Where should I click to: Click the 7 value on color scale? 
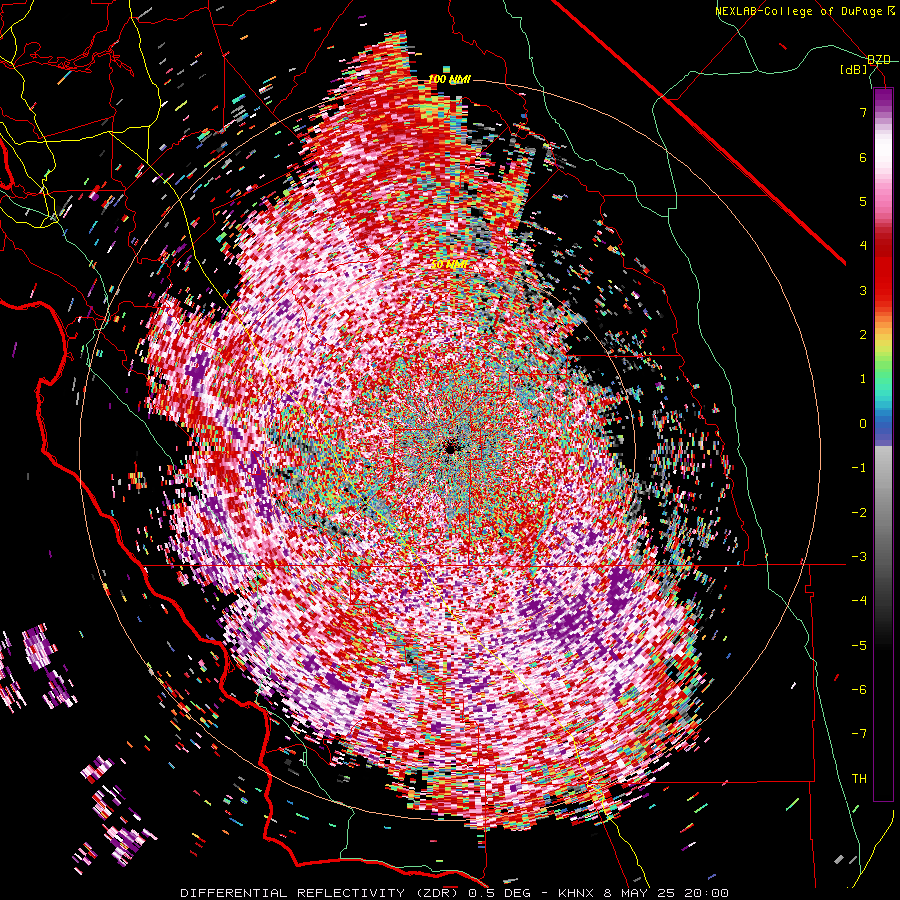863,112
